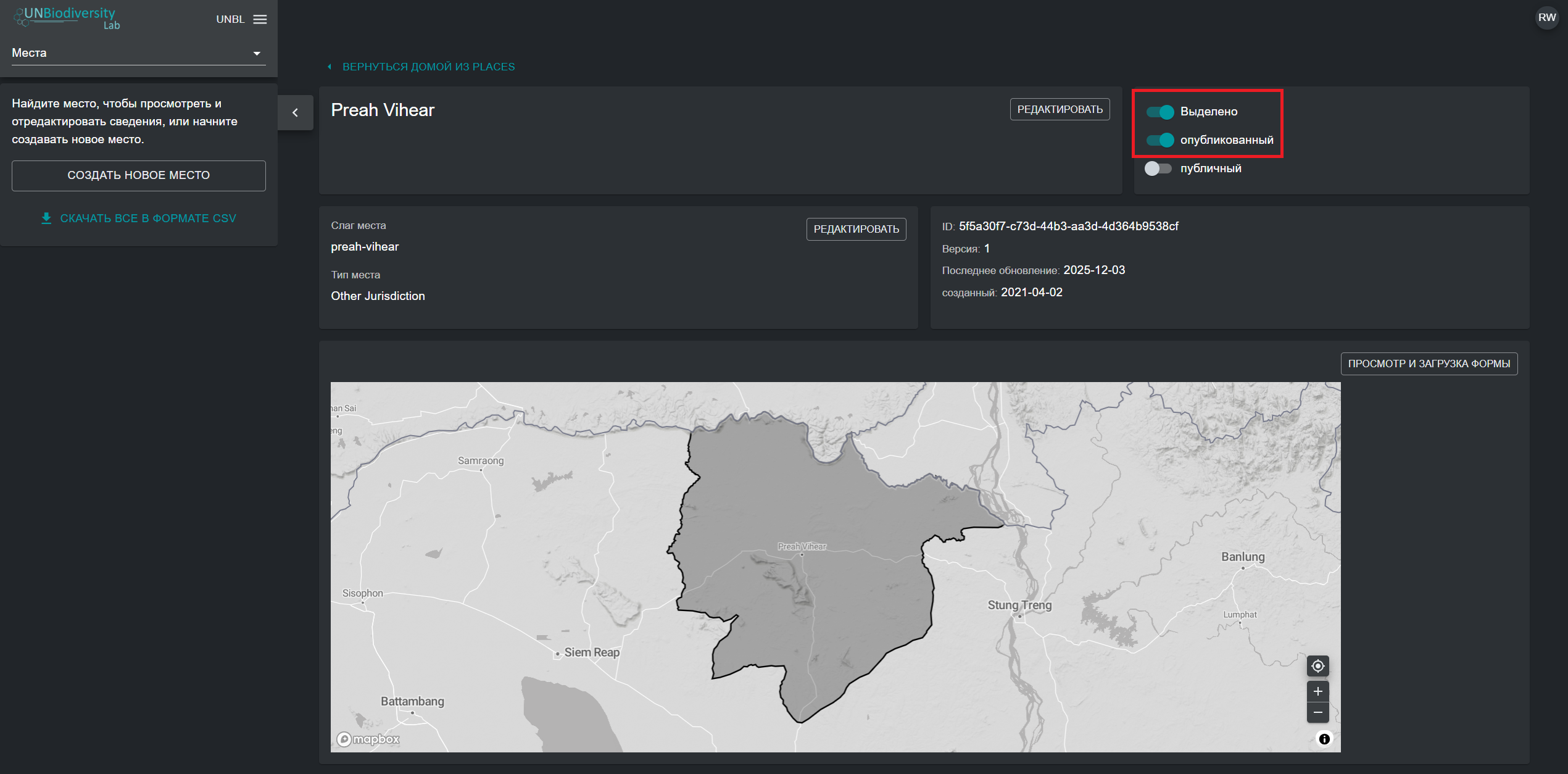Edit the place slug with РЕДАКТИРОВАТЬ
The image size is (1568, 774).
tap(856, 229)
